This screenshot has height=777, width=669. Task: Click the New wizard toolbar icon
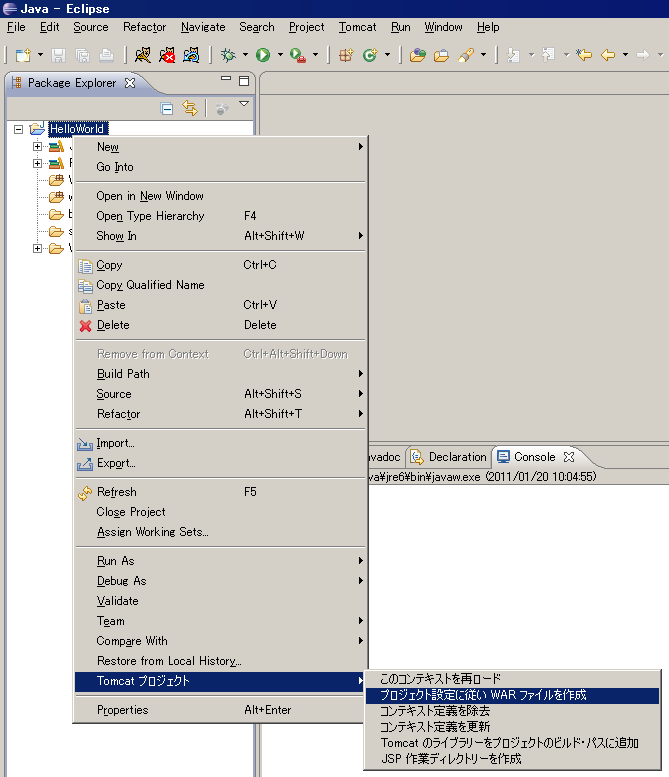click(x=23, y=55)
